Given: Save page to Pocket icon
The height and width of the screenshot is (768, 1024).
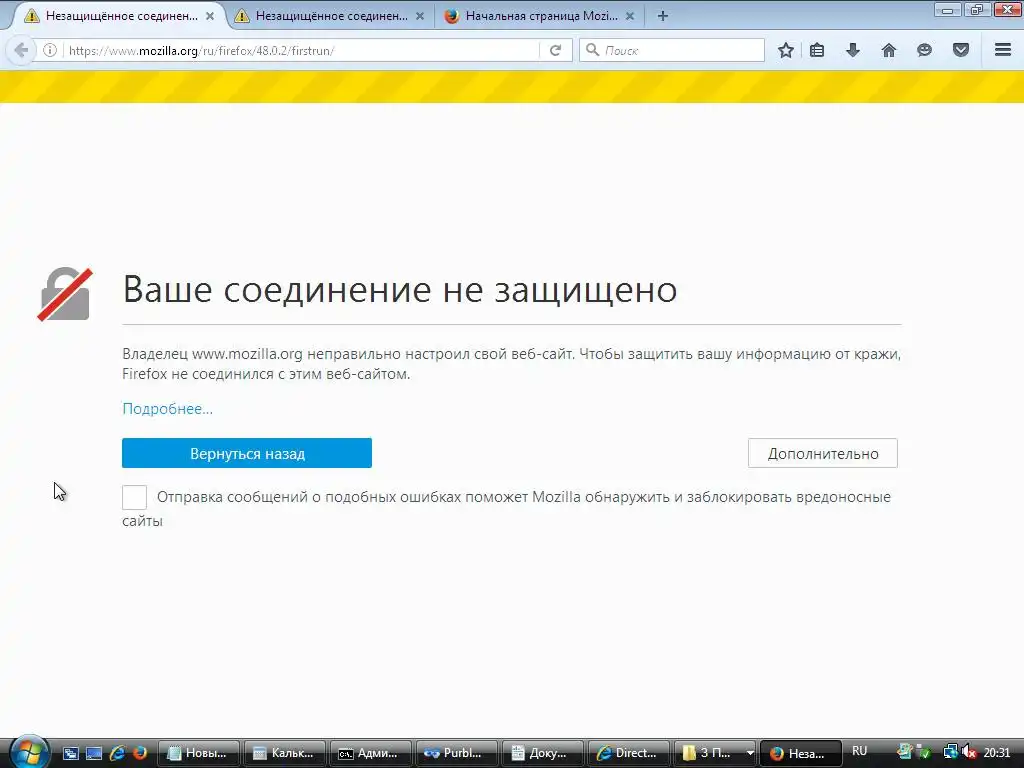Looking at the screenshot, I should pos(961,50).
